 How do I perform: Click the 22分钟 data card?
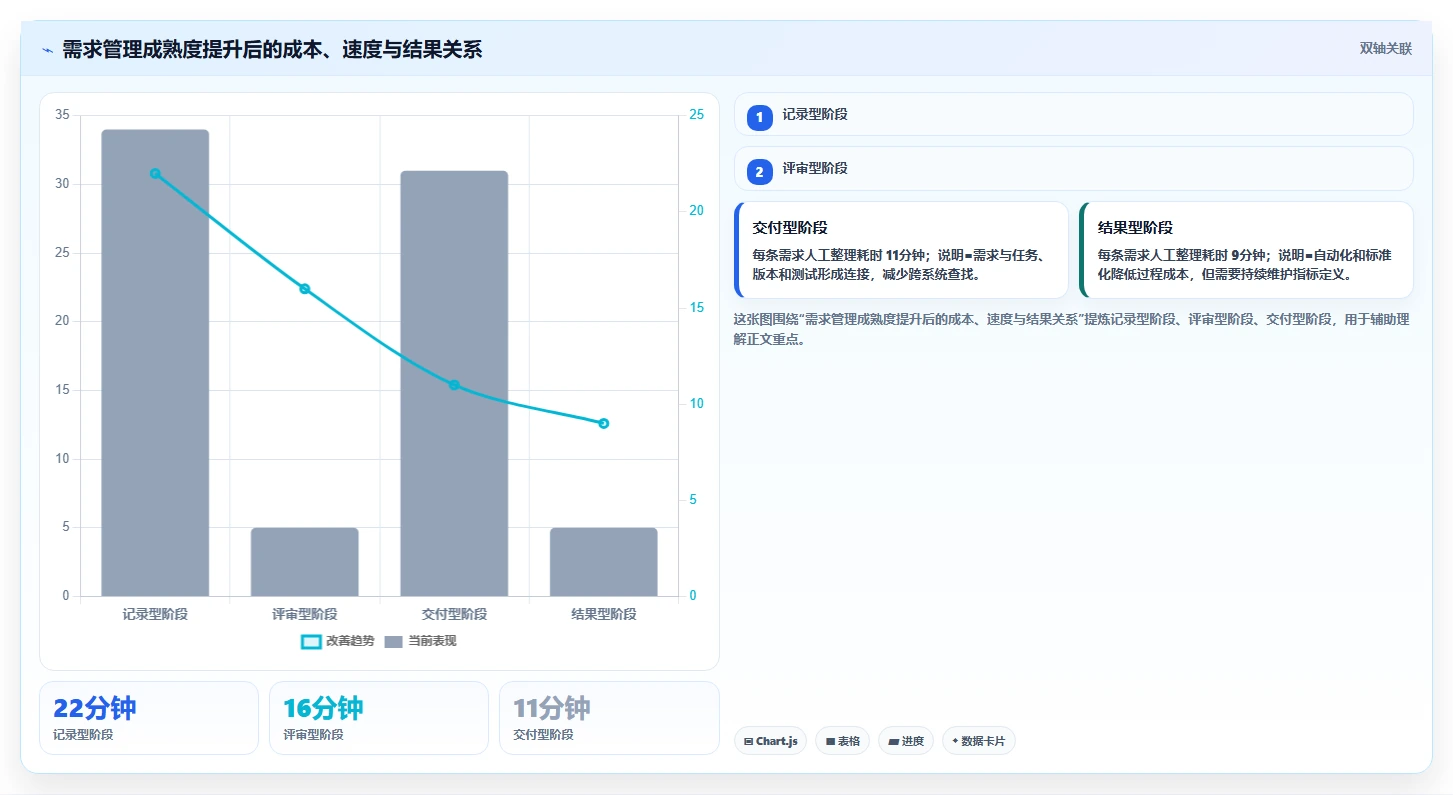[x=149, y=718]
